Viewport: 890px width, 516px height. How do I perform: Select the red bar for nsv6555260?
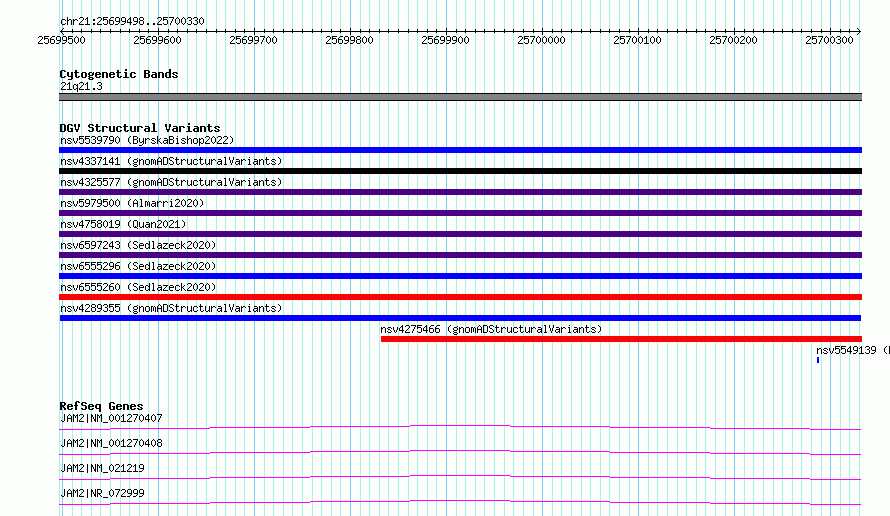(460, 297)
